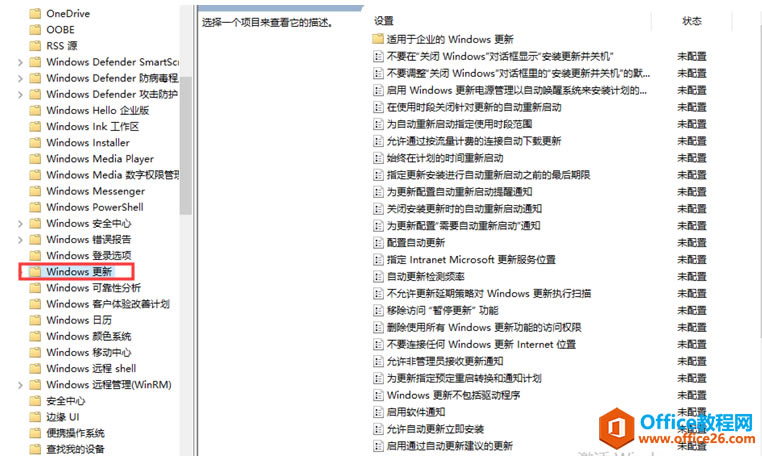
Task: Click folder icon beside Windows Messenger
Action: 35,191
